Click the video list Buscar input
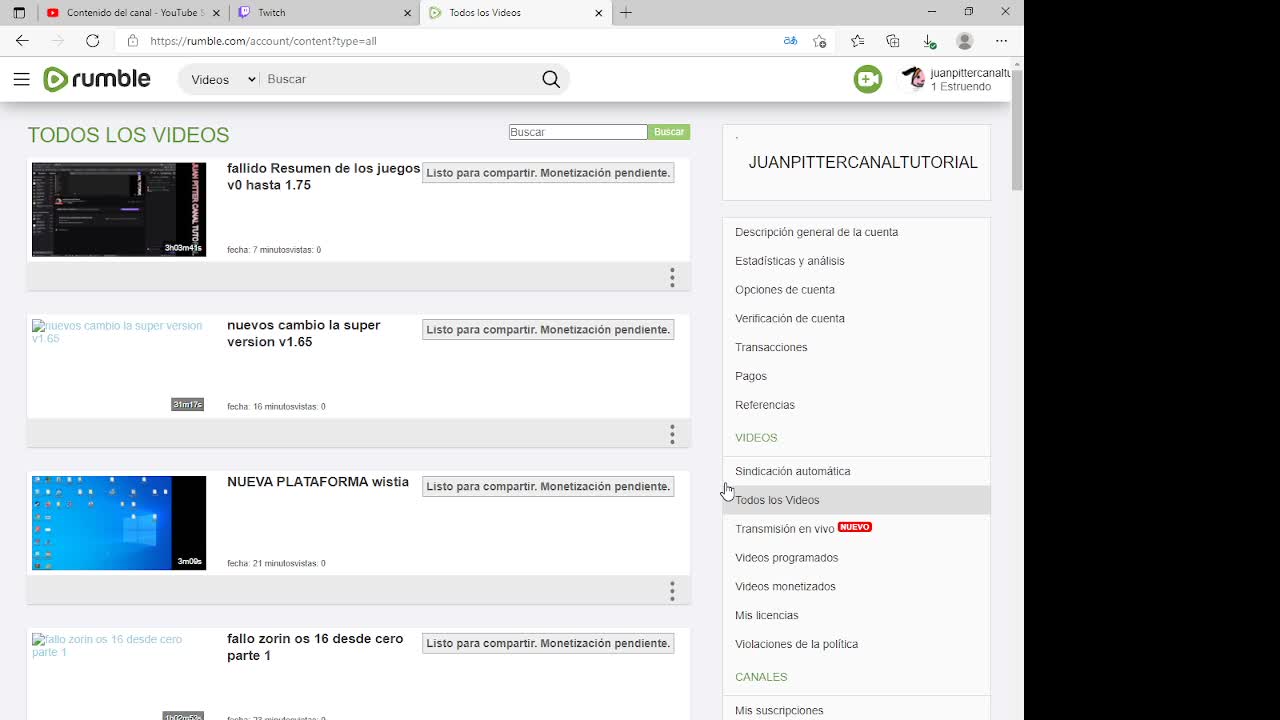The image size is (1280, 720). [578, 132]
